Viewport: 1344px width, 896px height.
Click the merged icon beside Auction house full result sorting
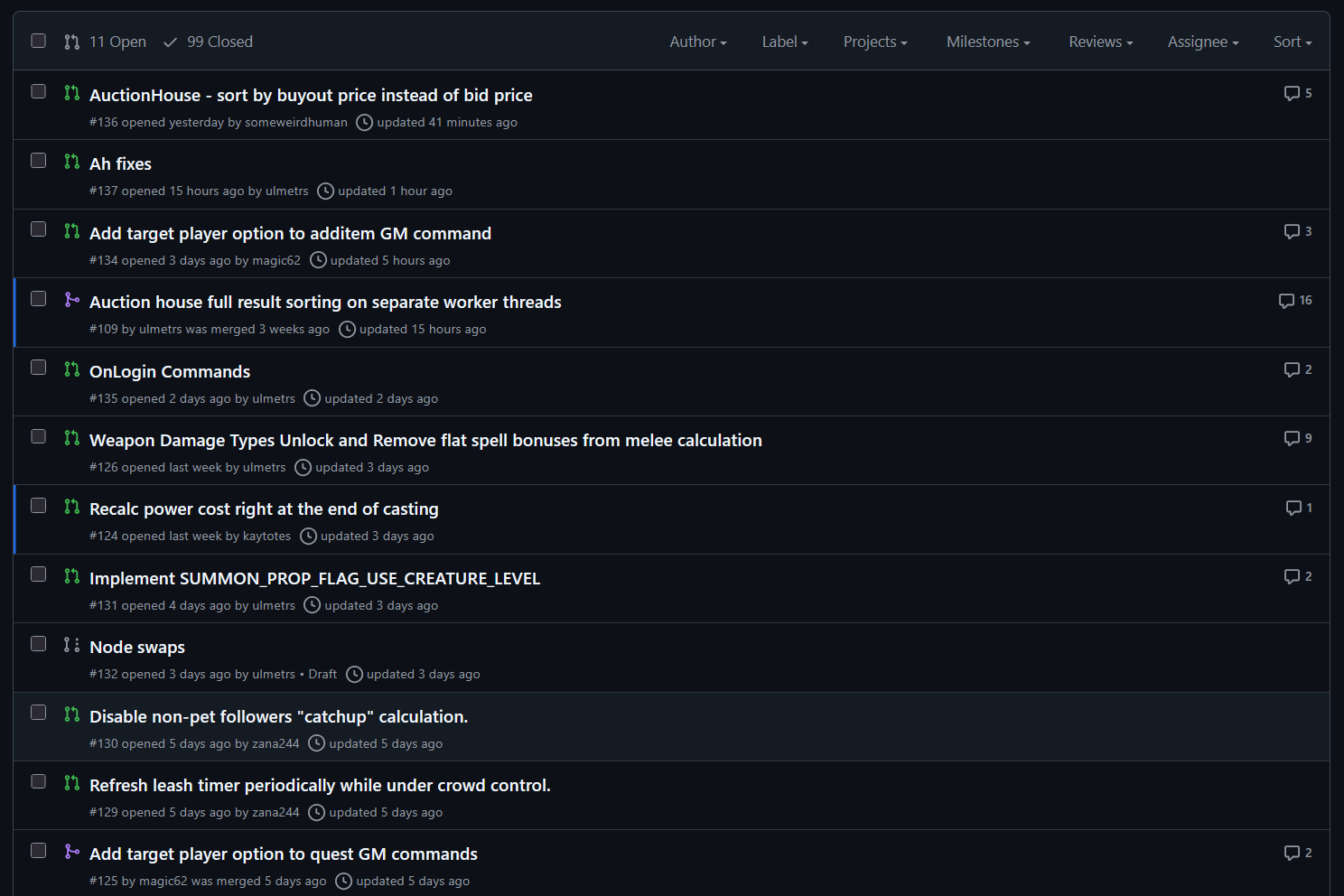click(x=72, y=300)
